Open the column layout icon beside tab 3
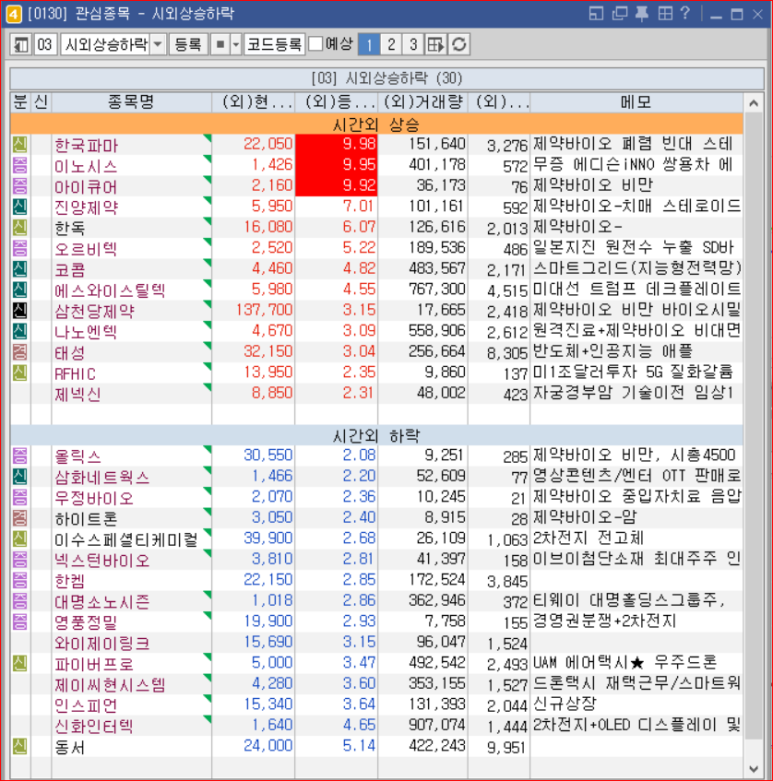773x781 pixels. click(436, 45)
